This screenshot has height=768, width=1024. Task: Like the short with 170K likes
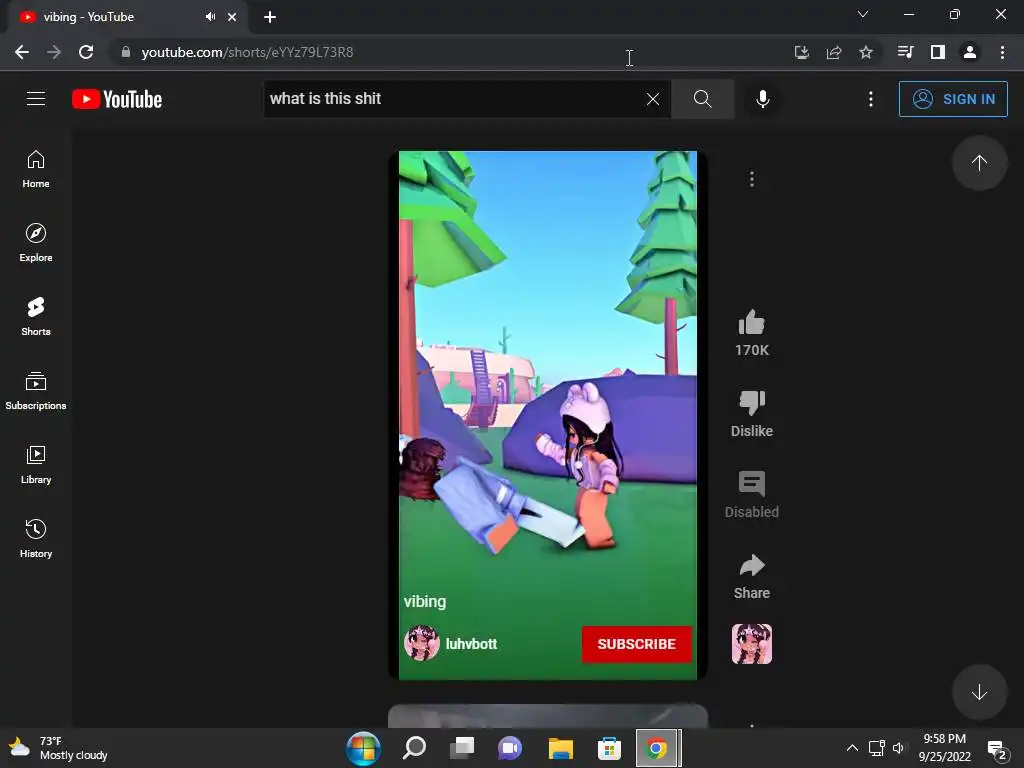pyautogui.click(x=752, y=323)
